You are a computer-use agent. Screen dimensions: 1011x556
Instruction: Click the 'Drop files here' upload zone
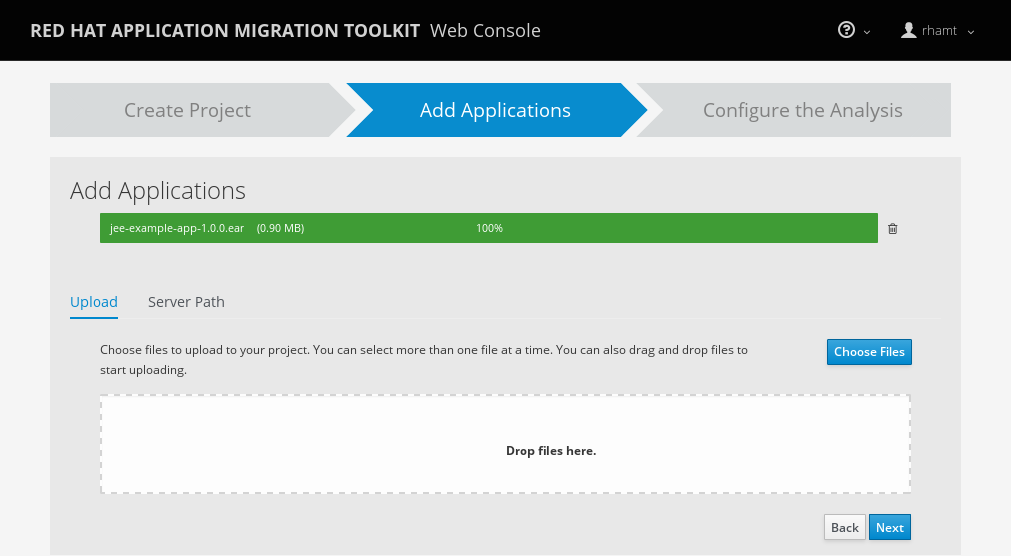coord(505,444)
